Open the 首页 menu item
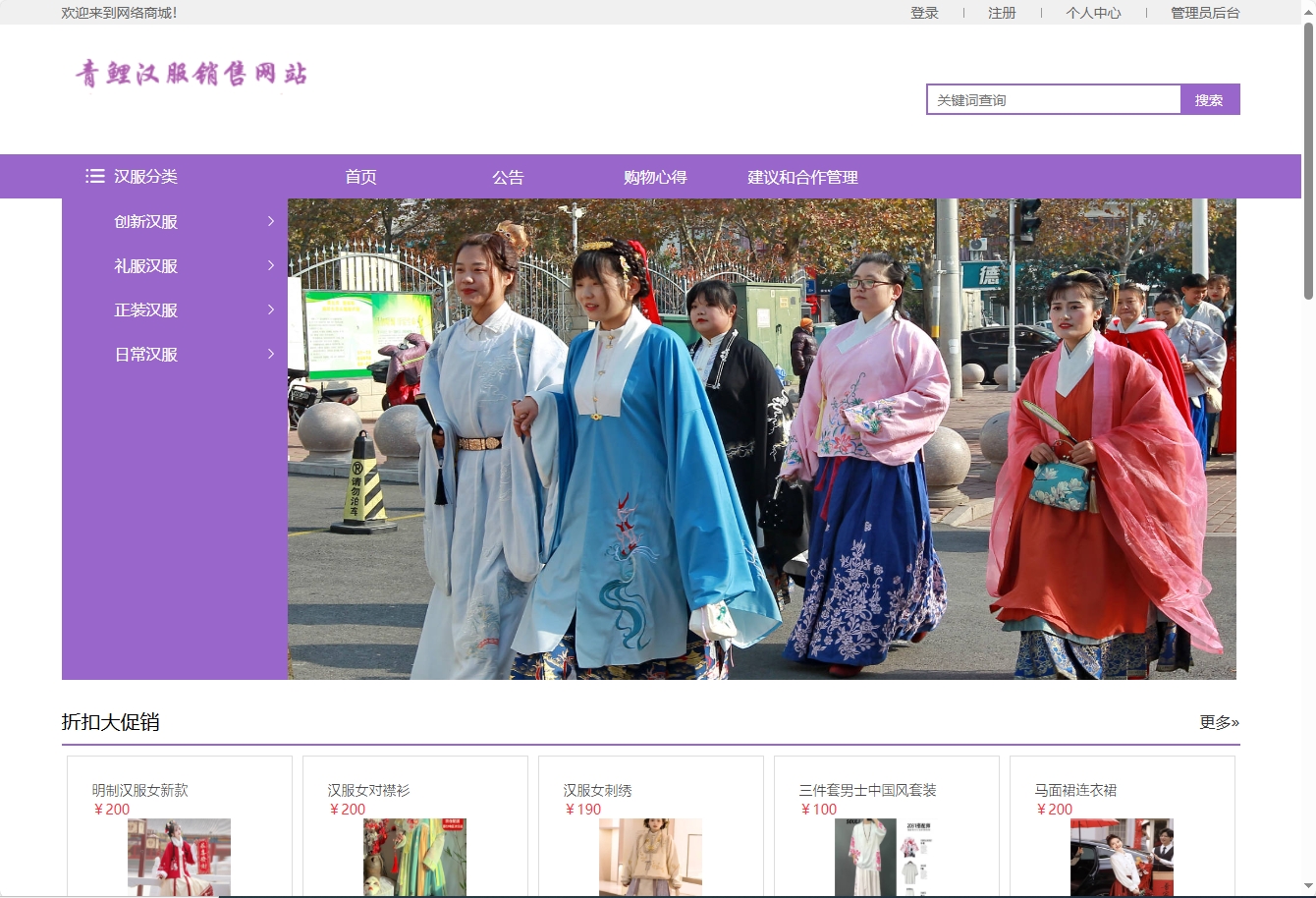Viewport: 1316px width, 898px height. click(x=359, y=177)
